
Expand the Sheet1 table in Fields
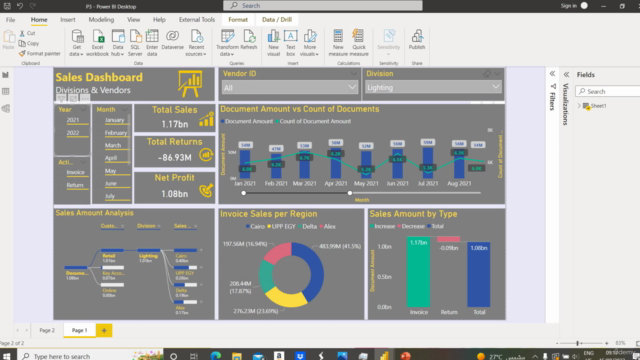point(579,106)
